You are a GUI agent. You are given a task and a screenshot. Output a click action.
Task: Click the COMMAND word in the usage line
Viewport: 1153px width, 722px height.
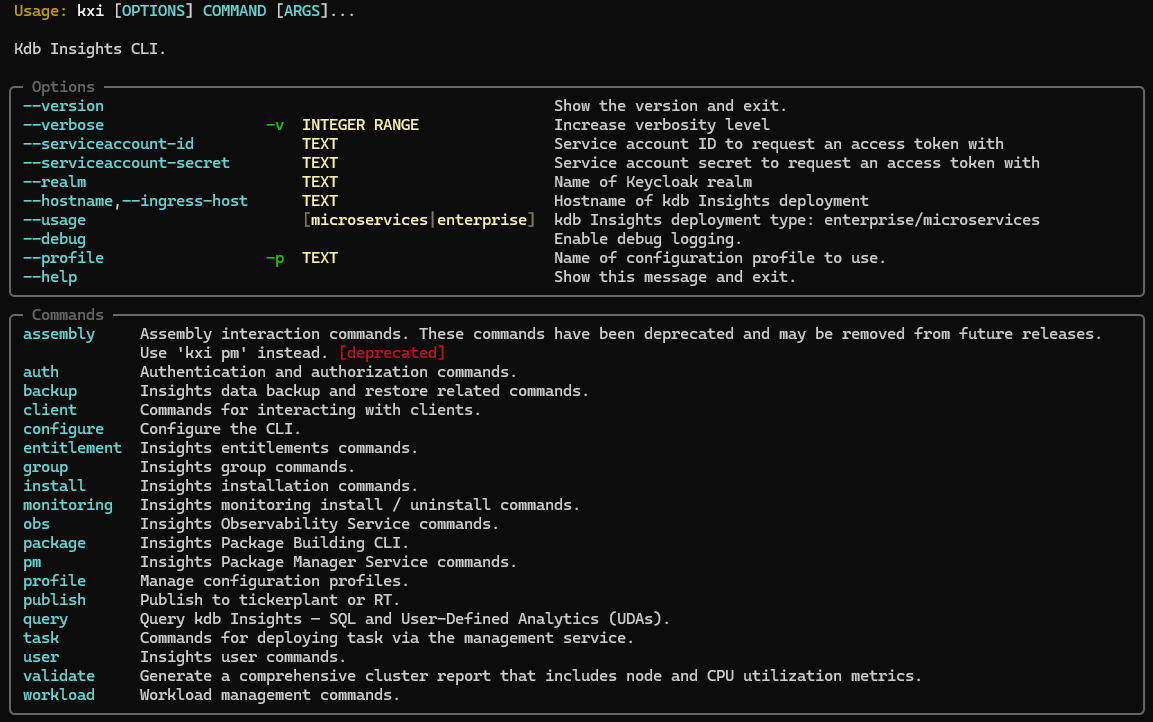point(235,11)
